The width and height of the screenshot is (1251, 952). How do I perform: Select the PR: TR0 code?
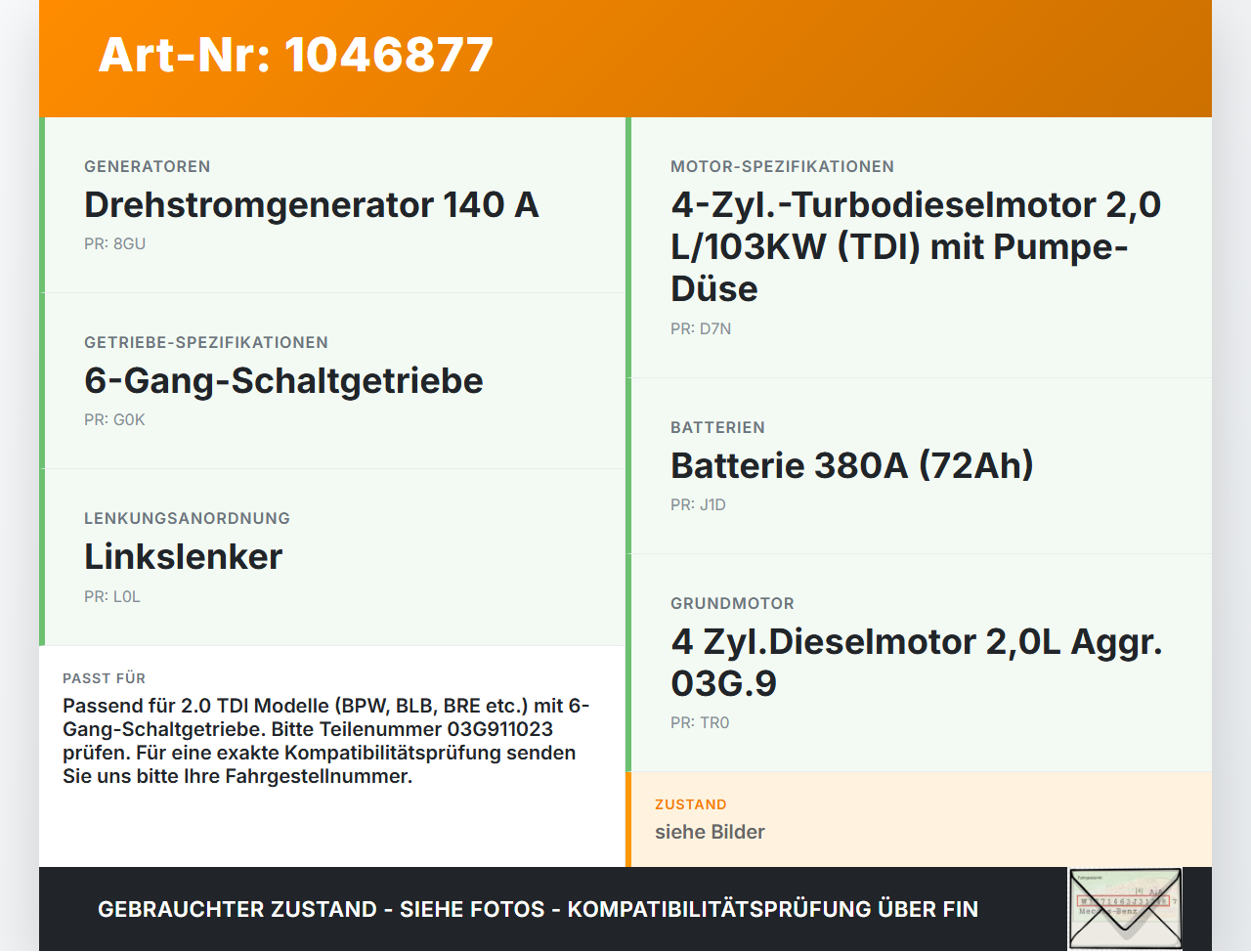click(x=700, y=722)
